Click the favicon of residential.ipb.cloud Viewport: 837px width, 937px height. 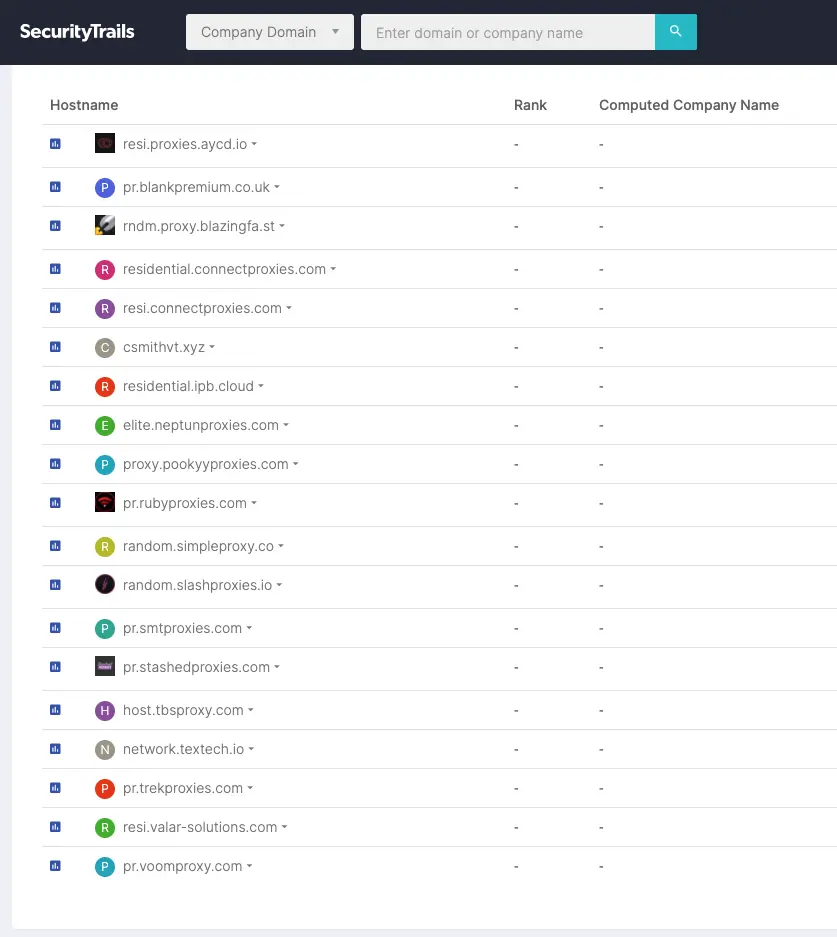(104, 386)
